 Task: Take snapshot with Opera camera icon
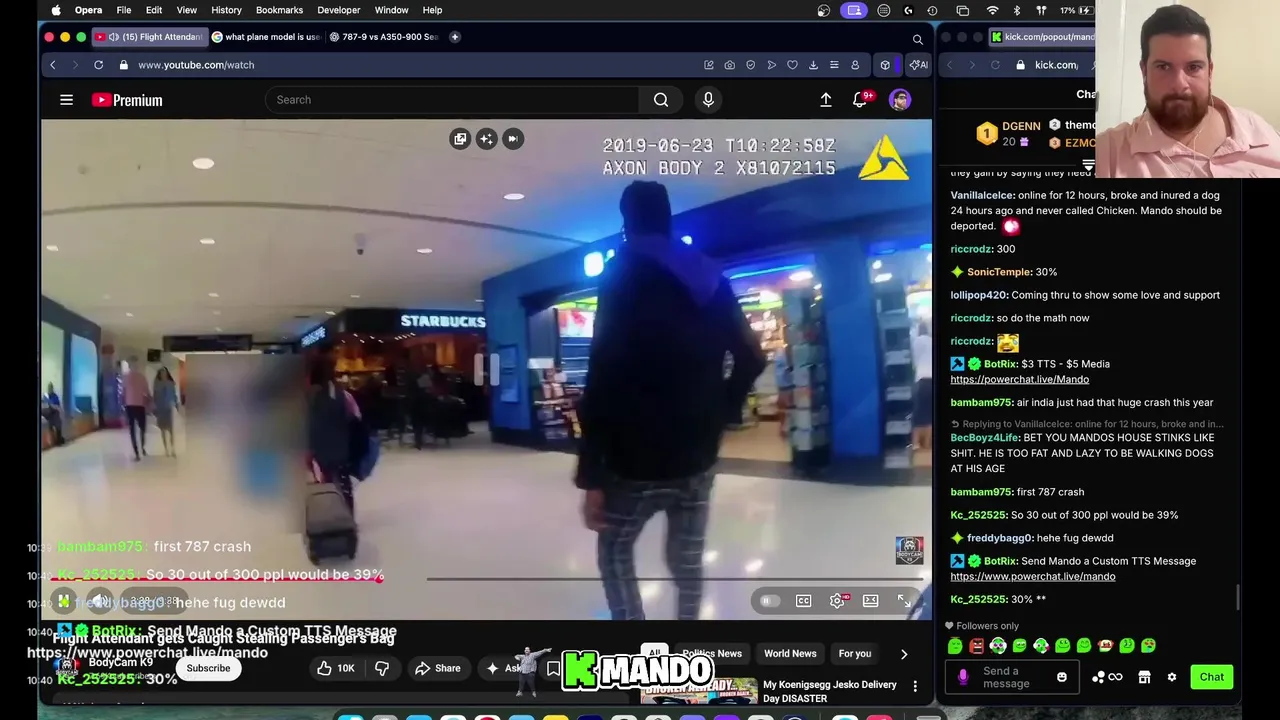[730, 65]
